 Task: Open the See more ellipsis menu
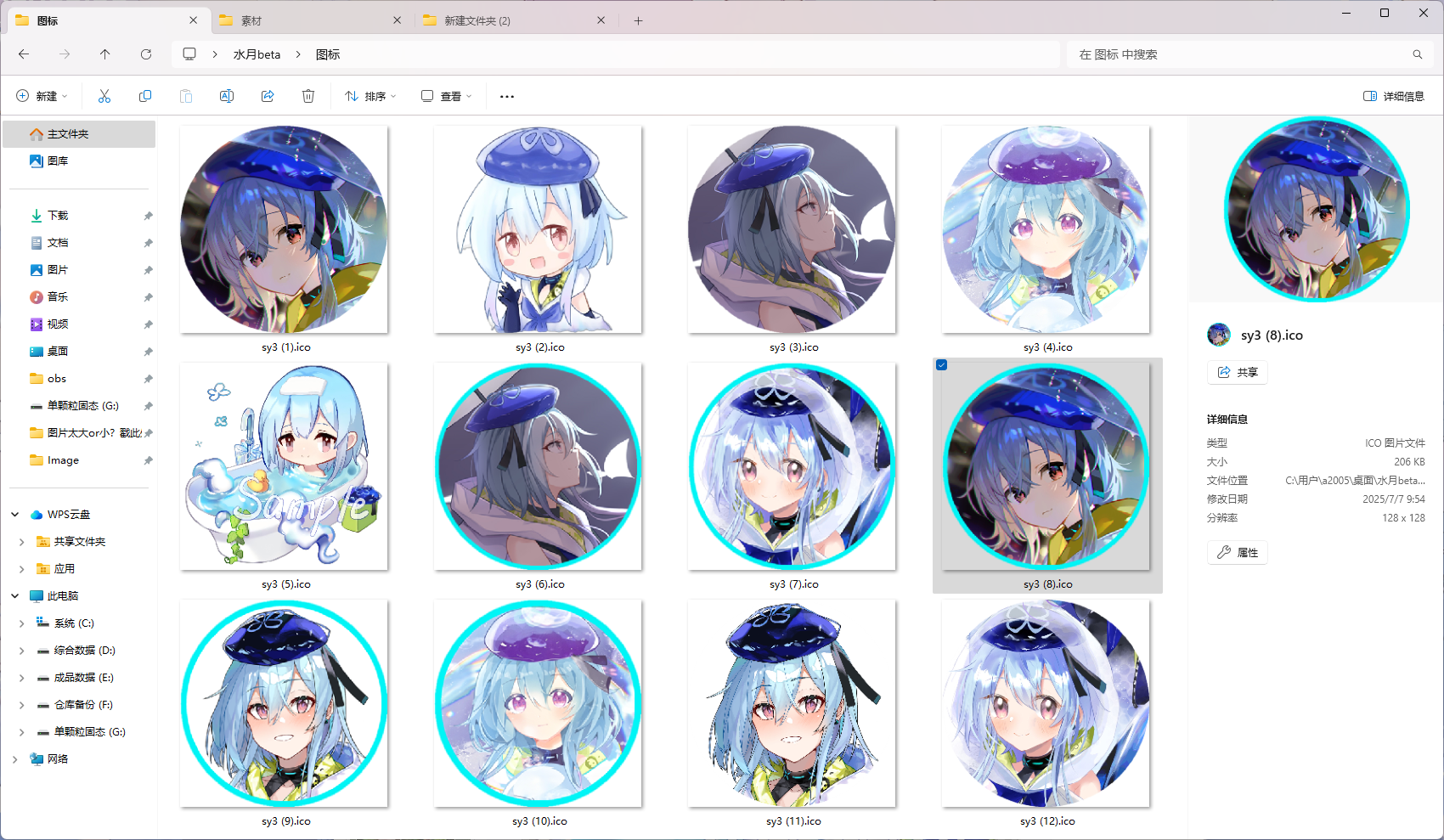pos(507,96)
